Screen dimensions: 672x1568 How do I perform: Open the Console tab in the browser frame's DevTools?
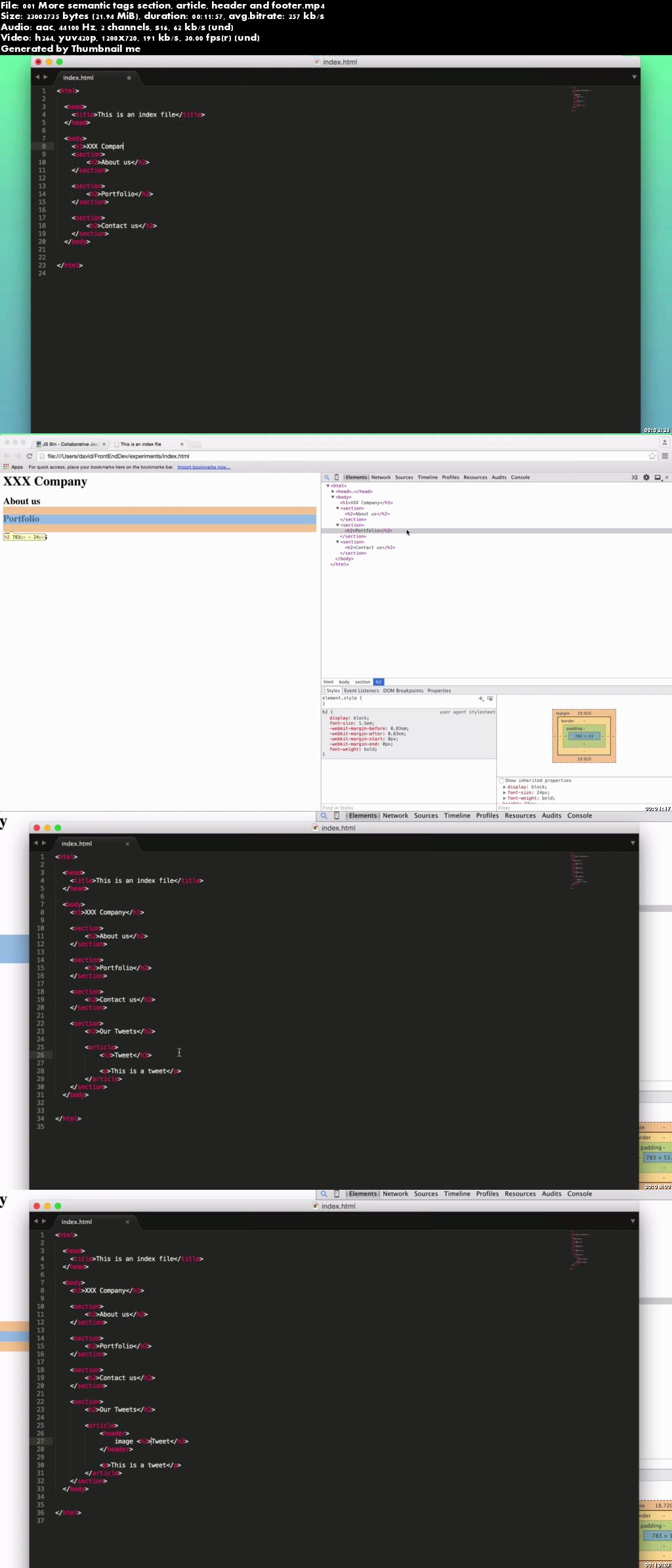520,477
